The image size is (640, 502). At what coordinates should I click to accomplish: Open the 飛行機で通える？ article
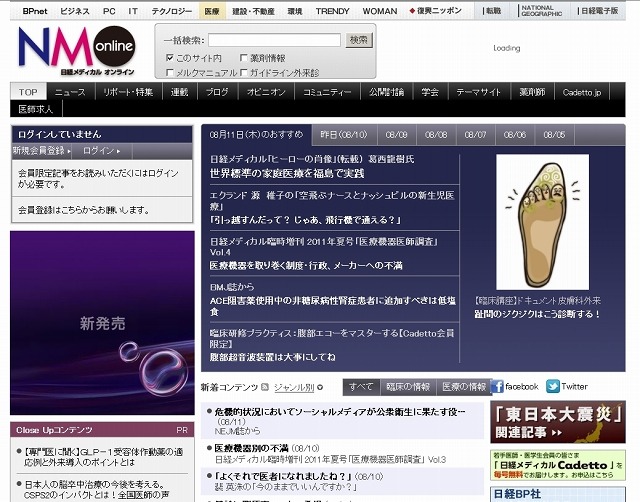pos(305,220)
